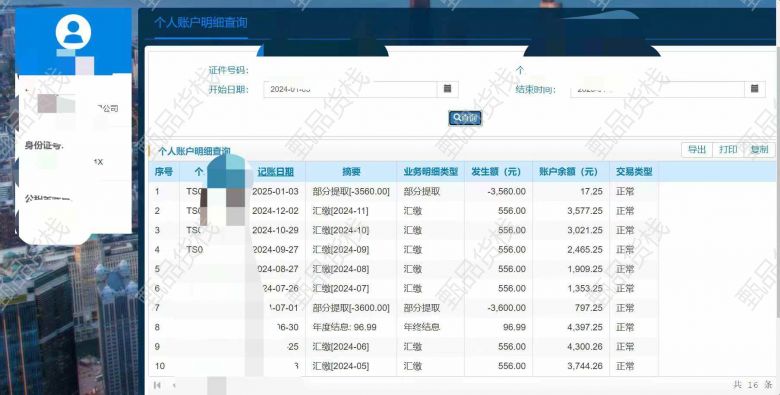Select the 个人账户明细查询 tab

click(x=200, y=23)
